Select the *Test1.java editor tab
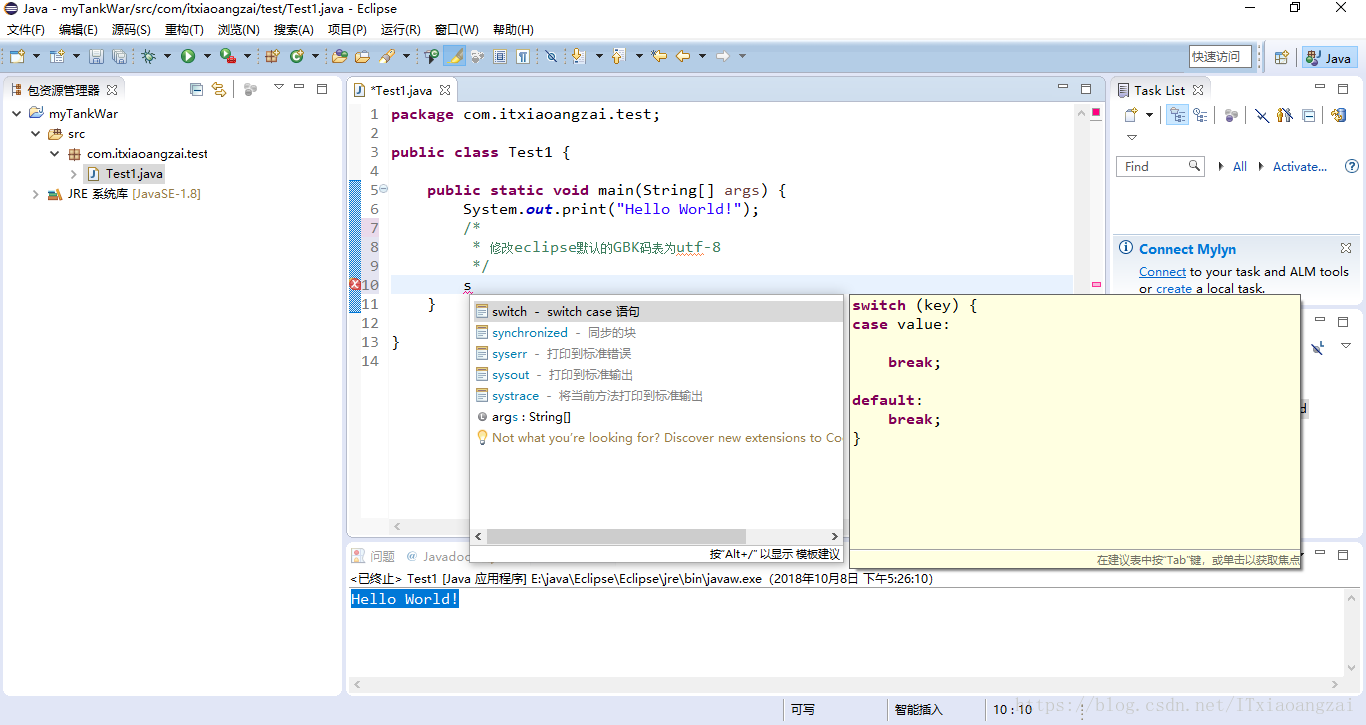 [x=401, y=90]
